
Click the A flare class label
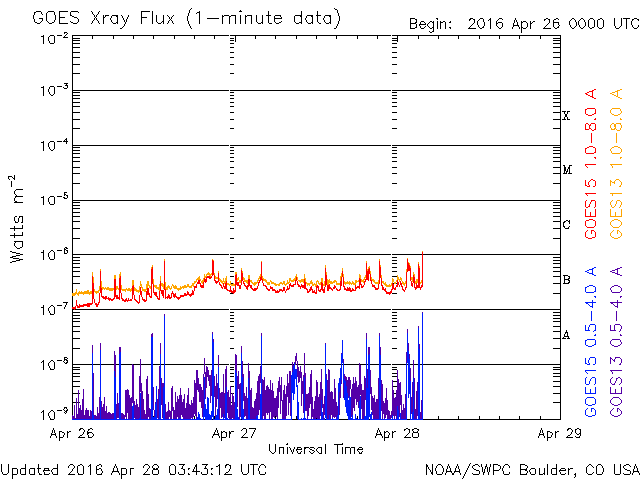(x=566, y=335)
